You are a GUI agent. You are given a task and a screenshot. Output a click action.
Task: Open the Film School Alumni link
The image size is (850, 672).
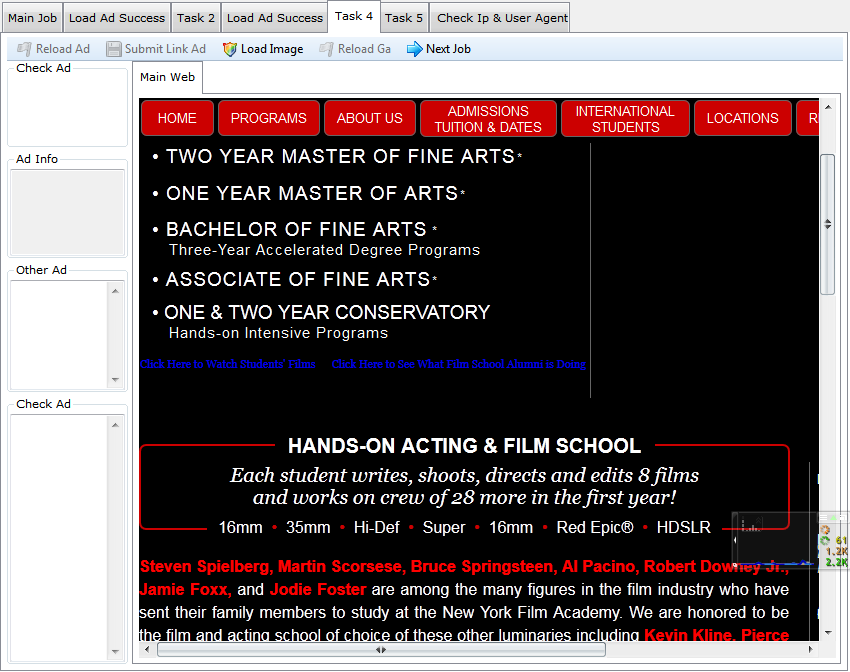click(459, 364)
